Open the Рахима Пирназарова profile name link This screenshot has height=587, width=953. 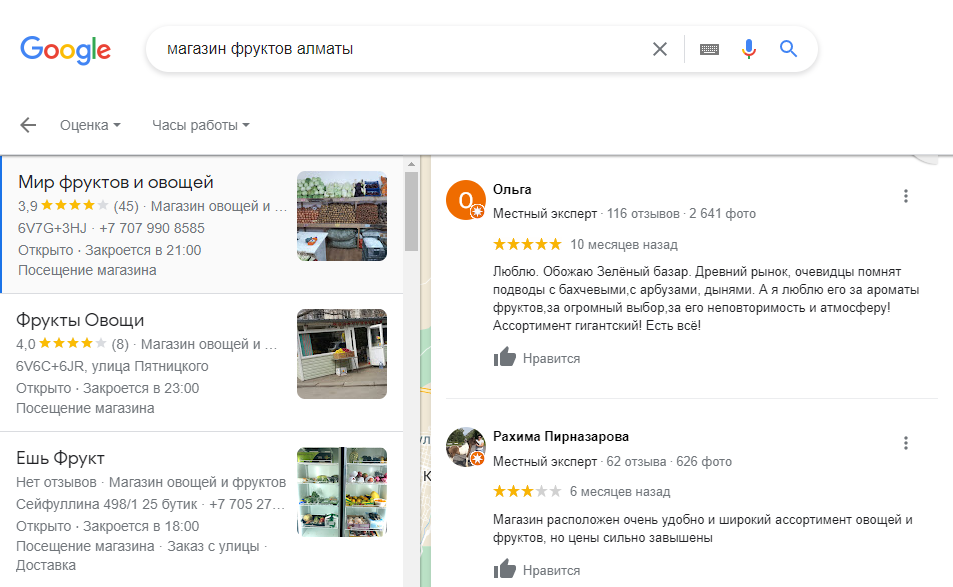pyautogui.click(x=560, y=436)
